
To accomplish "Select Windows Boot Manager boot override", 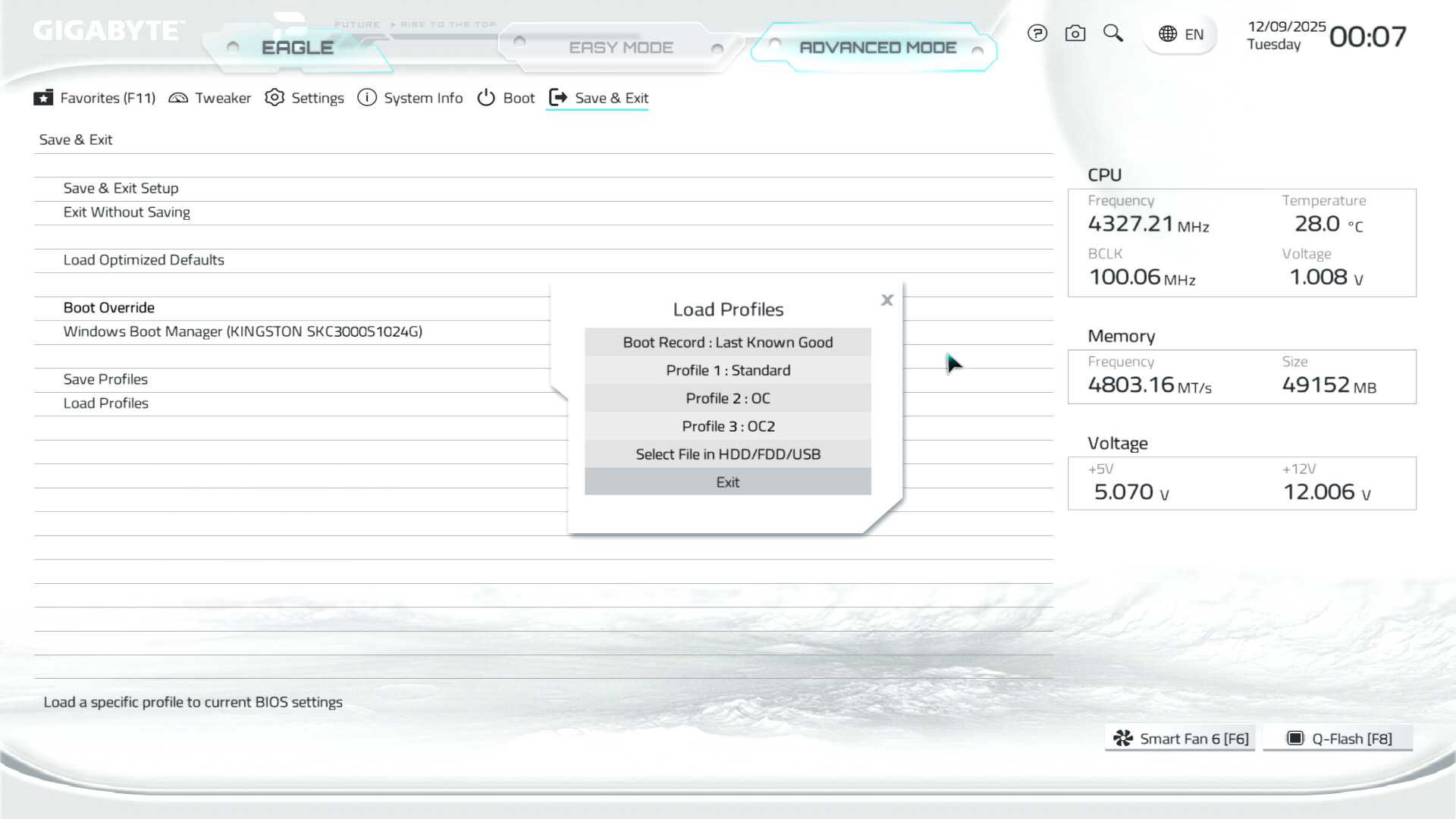I will [x=243, y=331].
